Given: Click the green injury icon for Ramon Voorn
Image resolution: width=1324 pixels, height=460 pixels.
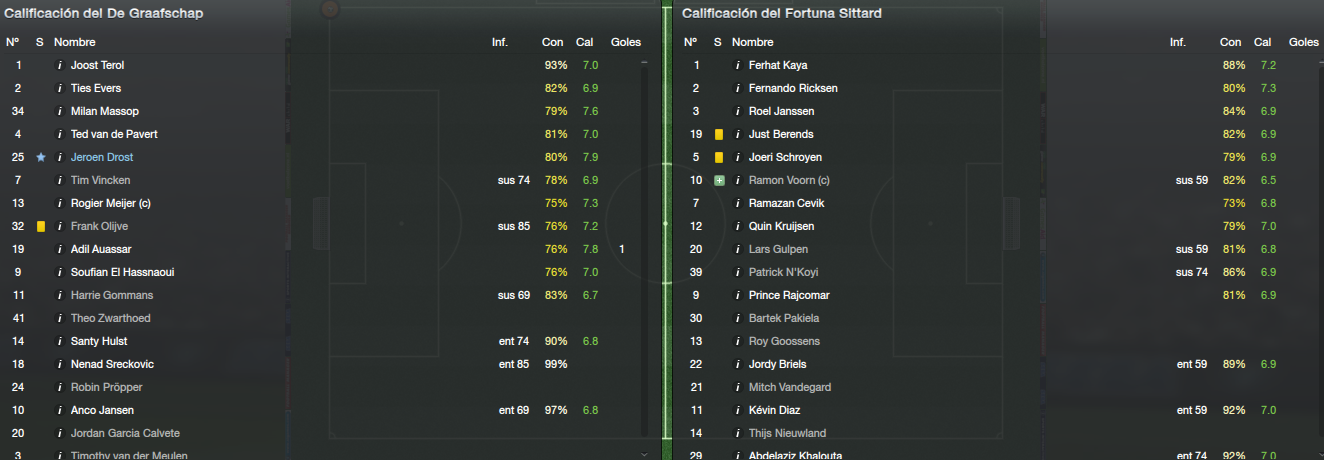Looking at the screenshot, I should pos(719,180).
